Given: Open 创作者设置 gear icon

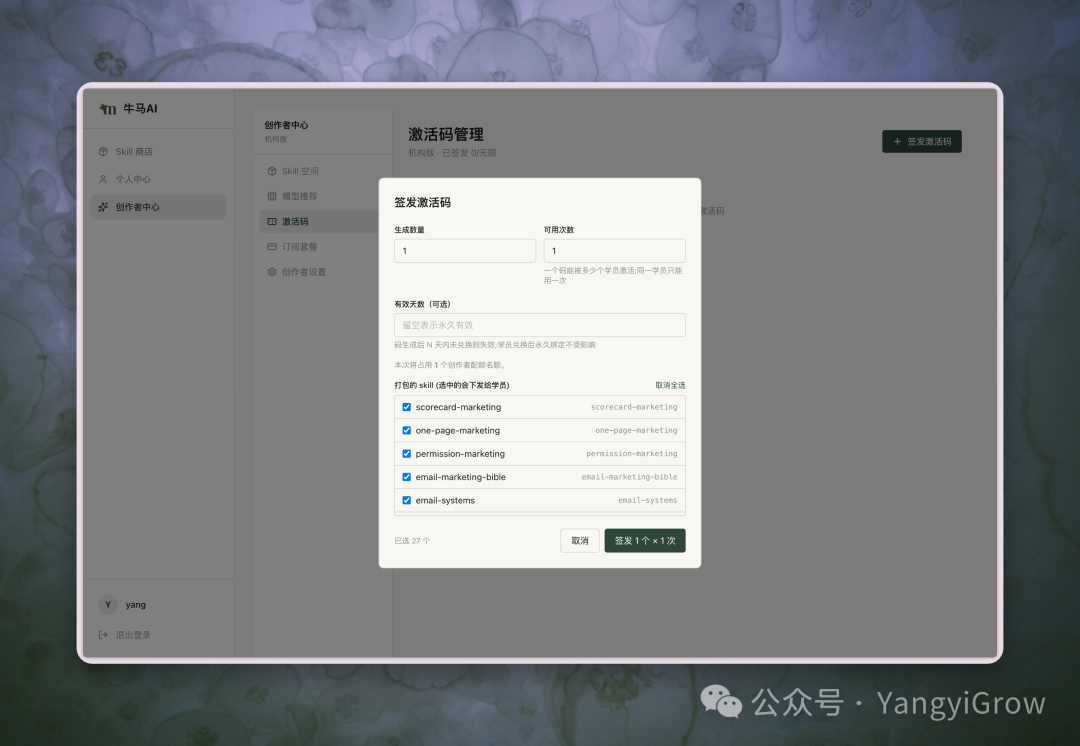Looking at the screenshot, I should point(272,272).
